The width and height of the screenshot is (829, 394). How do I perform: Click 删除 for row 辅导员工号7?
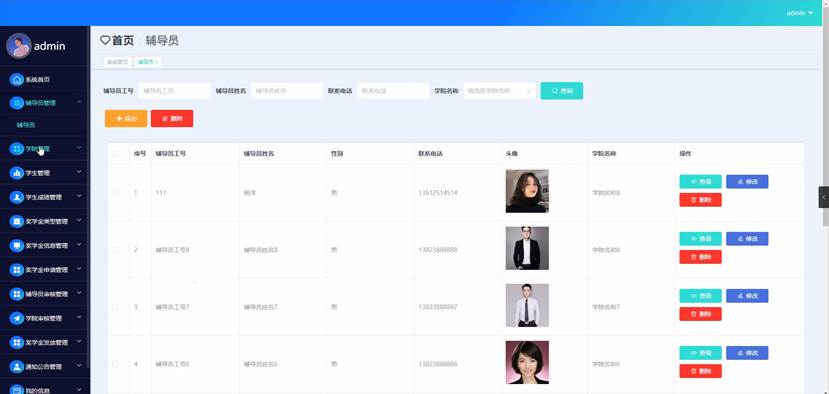click(x=700, y=314)
